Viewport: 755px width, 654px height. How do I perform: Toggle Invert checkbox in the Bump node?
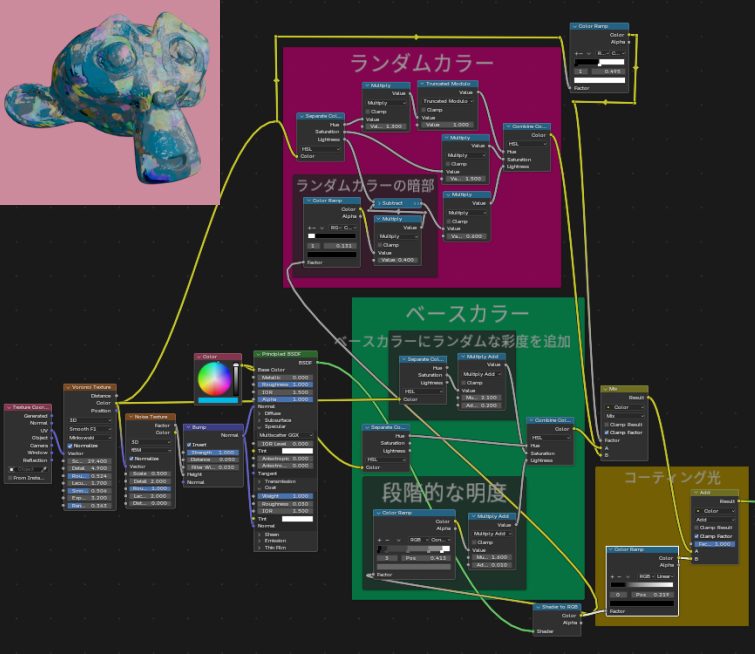click(190, 445)
